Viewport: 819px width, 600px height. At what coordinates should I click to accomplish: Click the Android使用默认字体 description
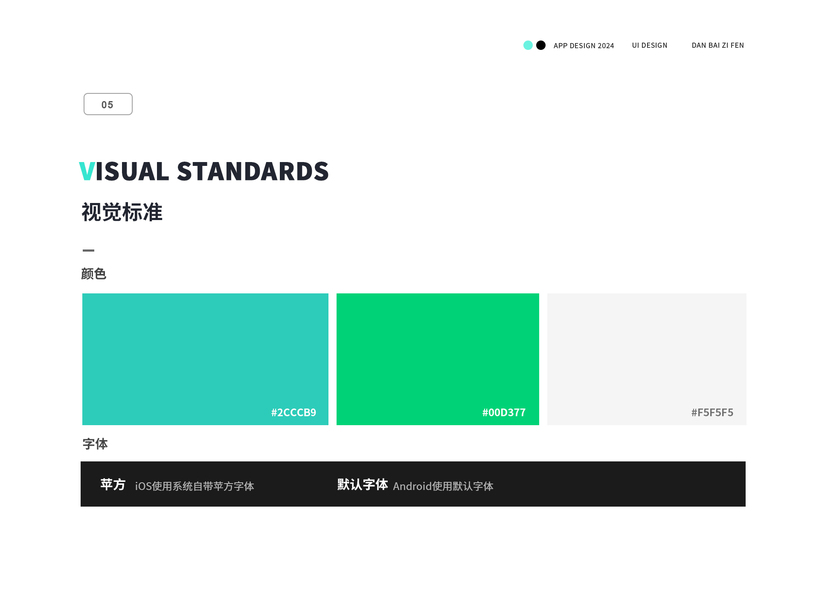pyautogui.click(x=443, y=486)
